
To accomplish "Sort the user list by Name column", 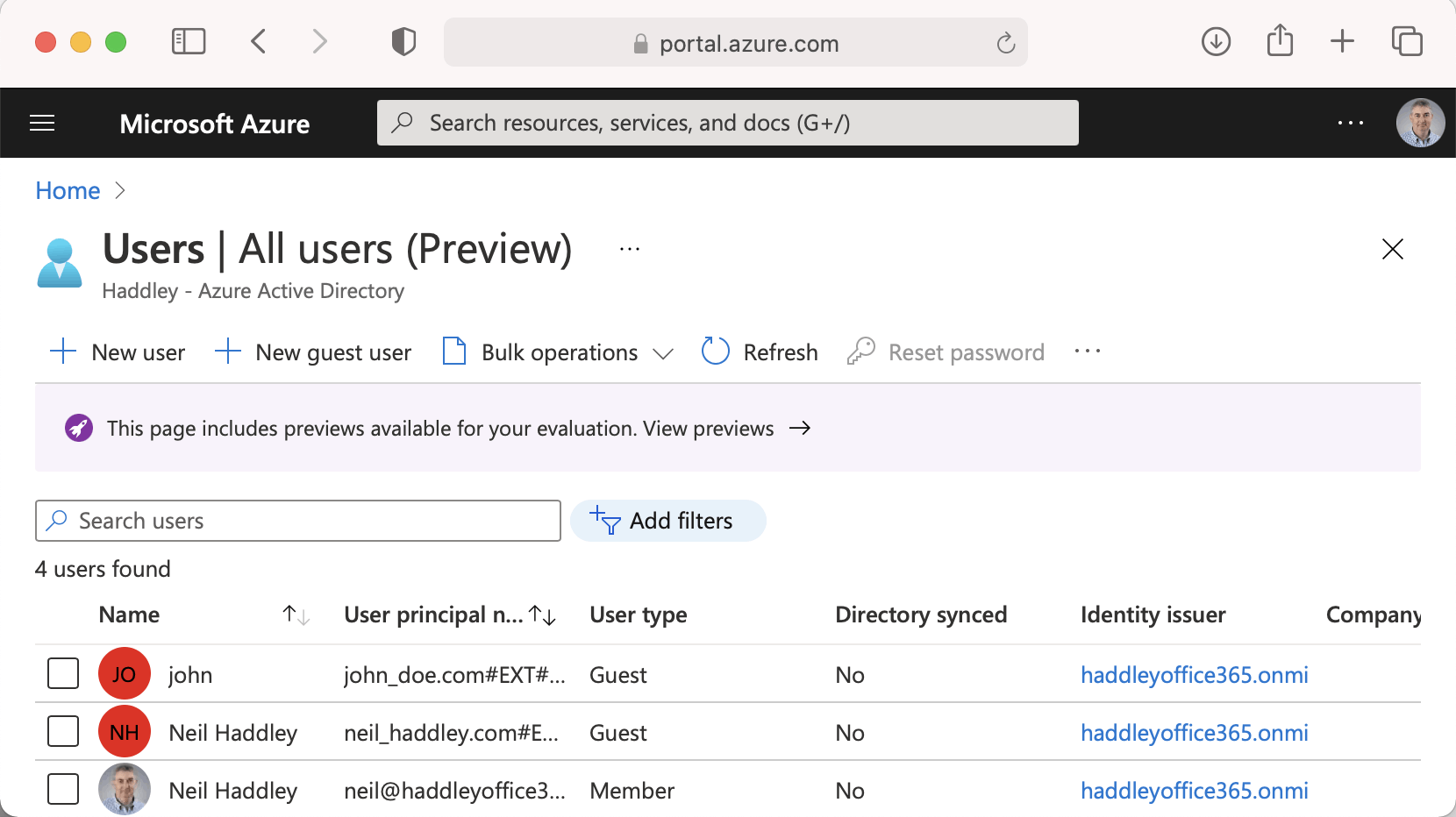I will tap(296, 615).
